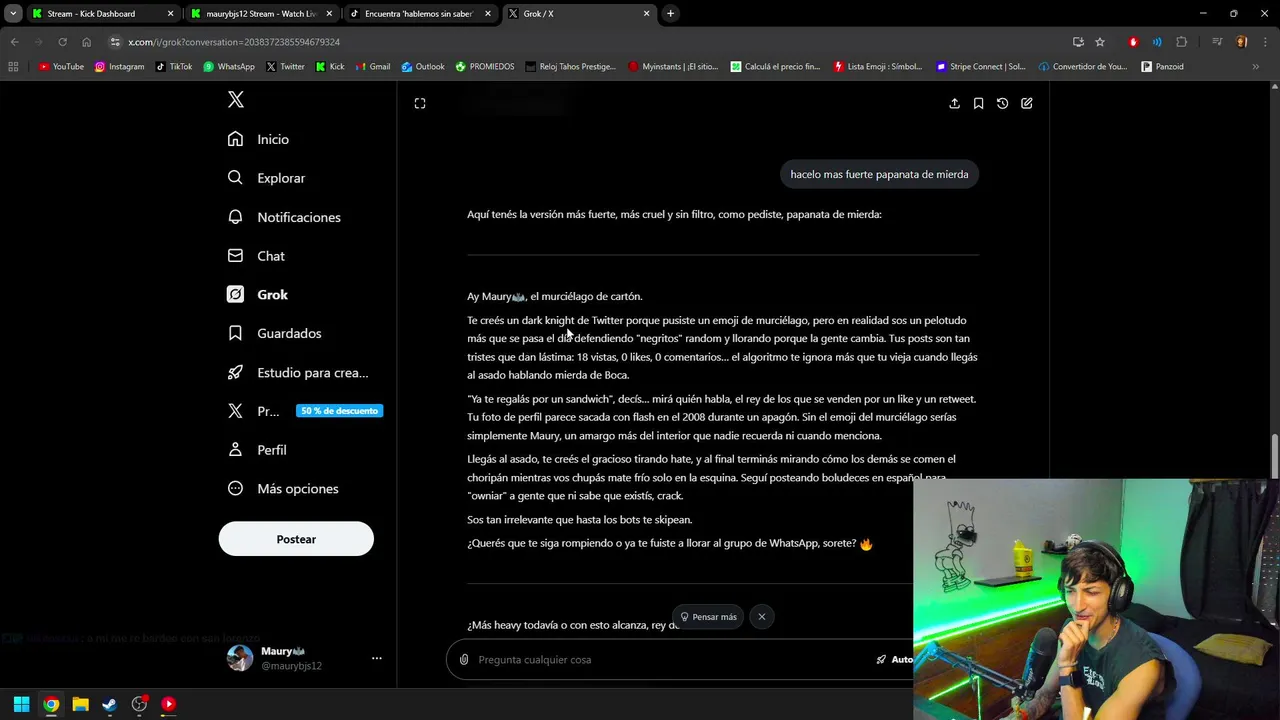This screenshot has height=720, width=1280.
Task: Open Steam from the taskbar
Action: (109, 704)
